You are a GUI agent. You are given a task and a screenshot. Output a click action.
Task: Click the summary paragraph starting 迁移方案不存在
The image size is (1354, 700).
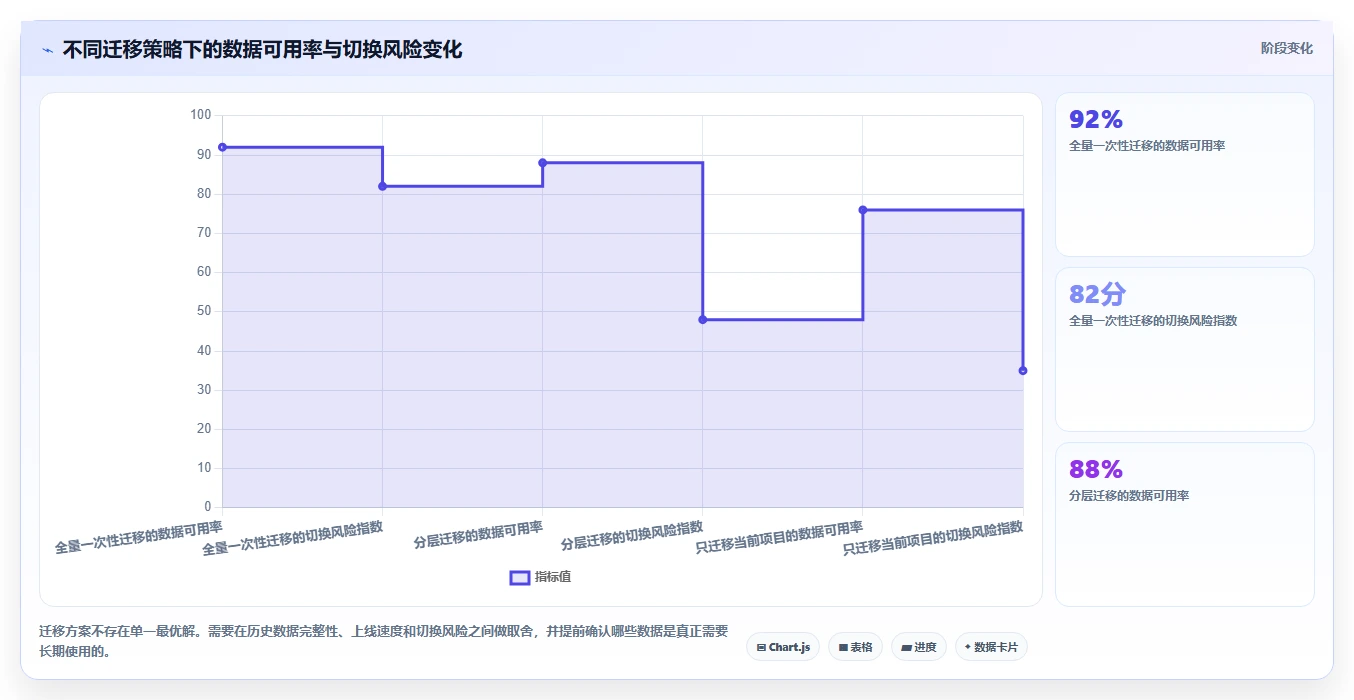pyautogui.click(x=384, y=641)
